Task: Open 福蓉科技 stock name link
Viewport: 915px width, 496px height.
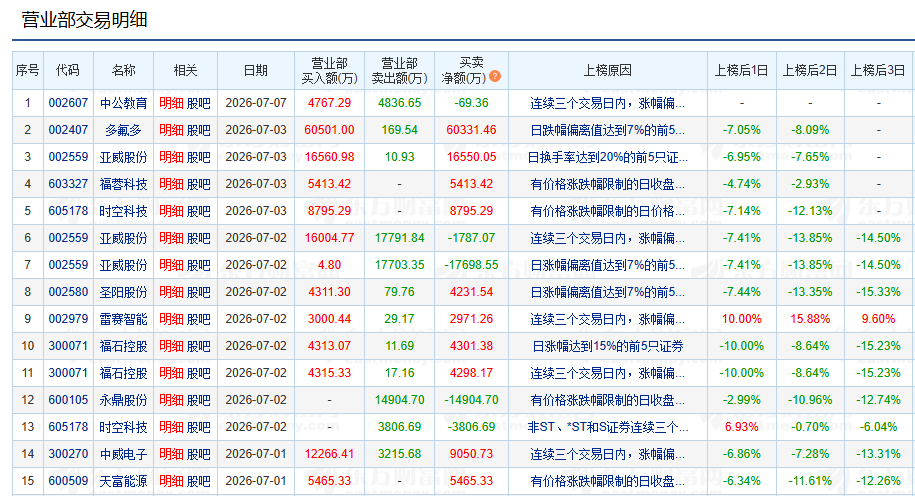Action: (124, 184)
